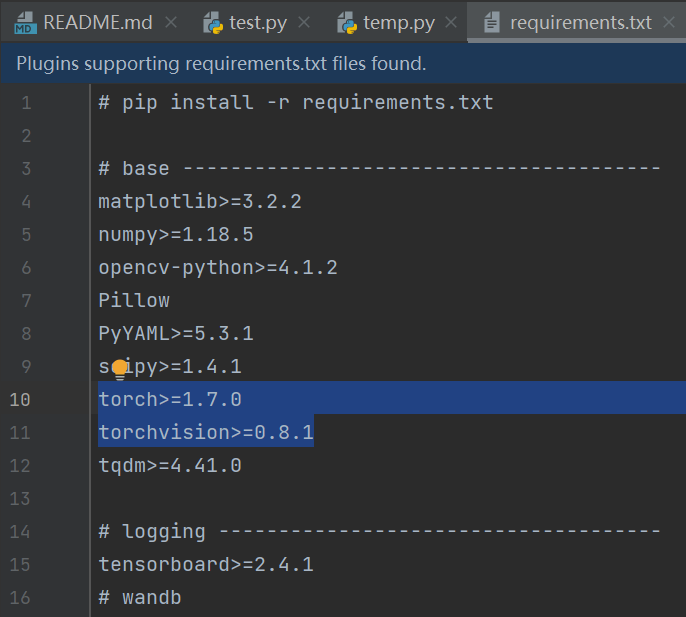Image resolution: width=686 pixels, height=617 pixels.
Task: Click the version 1.4.1 on the scipy line
Action: pyautogui.click(x=212, y=367)
